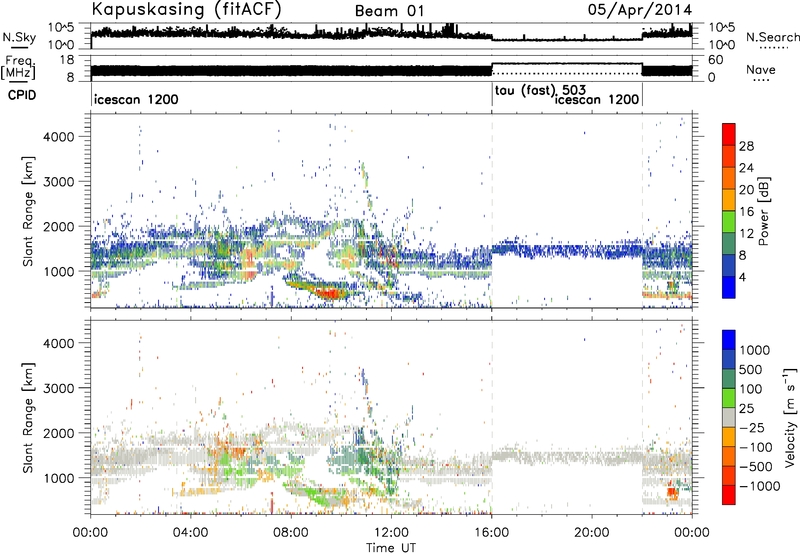This screenshot has height=554, width=800.
Task: Click the 'CPID' row label
Action: pos(22,95)
